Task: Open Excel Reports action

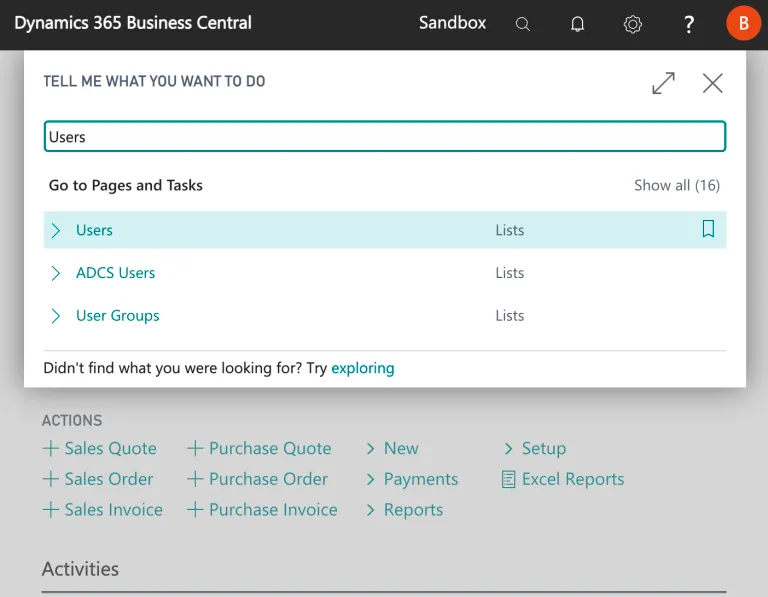Action: (573, 479)
